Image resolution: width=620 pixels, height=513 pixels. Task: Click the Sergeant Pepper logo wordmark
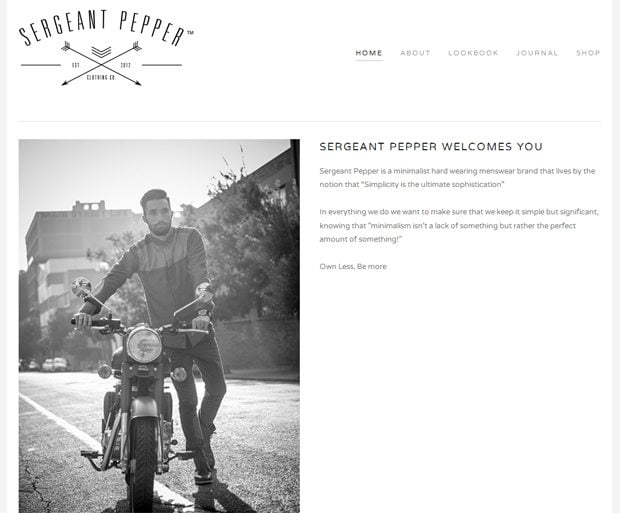click(103, 28)
